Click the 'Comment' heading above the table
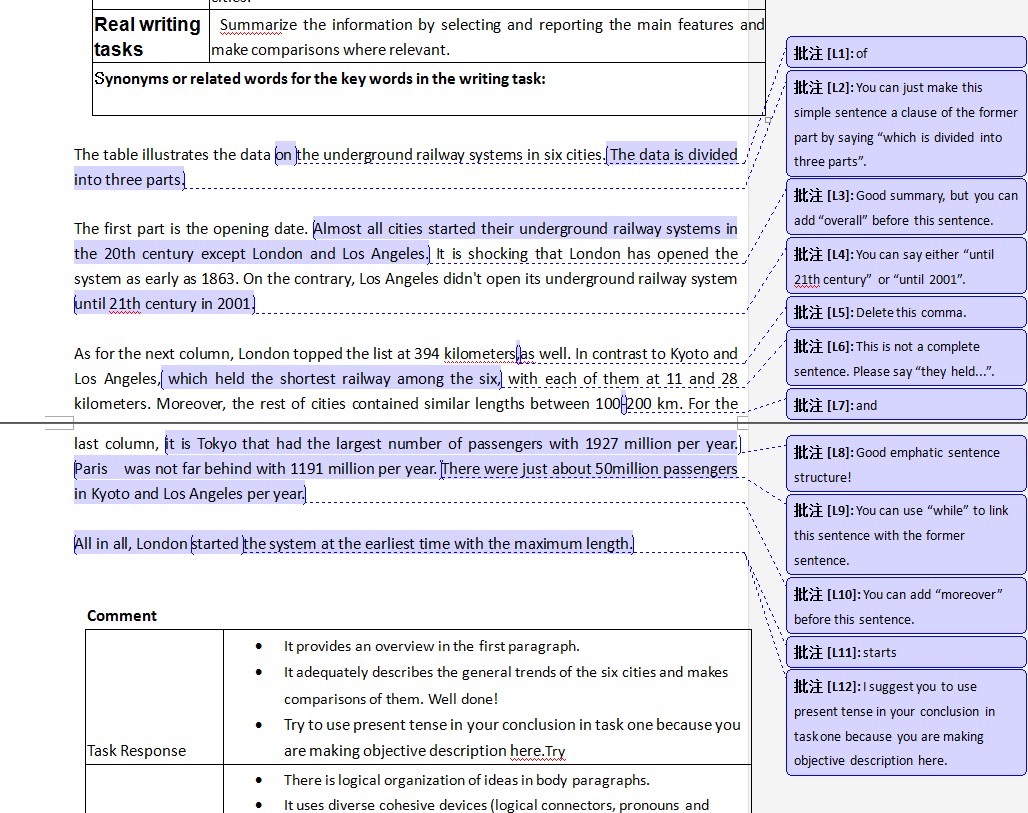This screenshot has height=813, width=1028. [x=122, y=616]
